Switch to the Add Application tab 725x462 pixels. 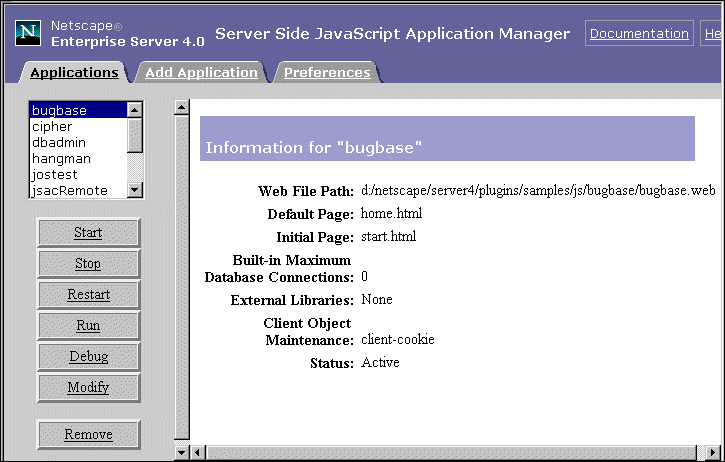[201, 73]
